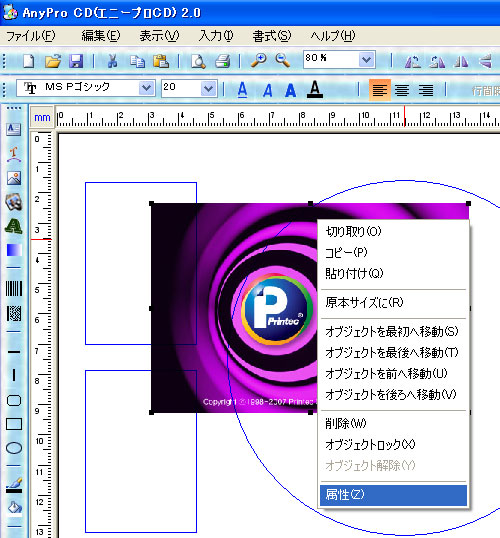This screenshot has height=538, width=500.
Task: Choose 削除(W) from context menu
Action: 393,424
